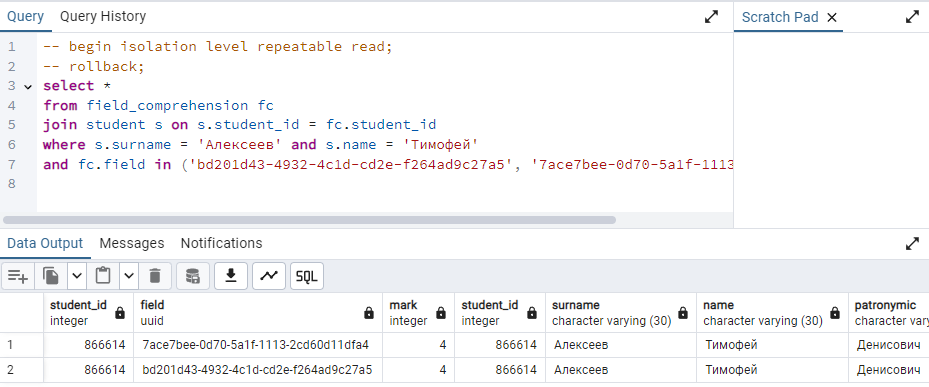Click the Delete row trash icon
Image resolution: width=929 pixels, height=387 pixels.
(x=155, y=276)
